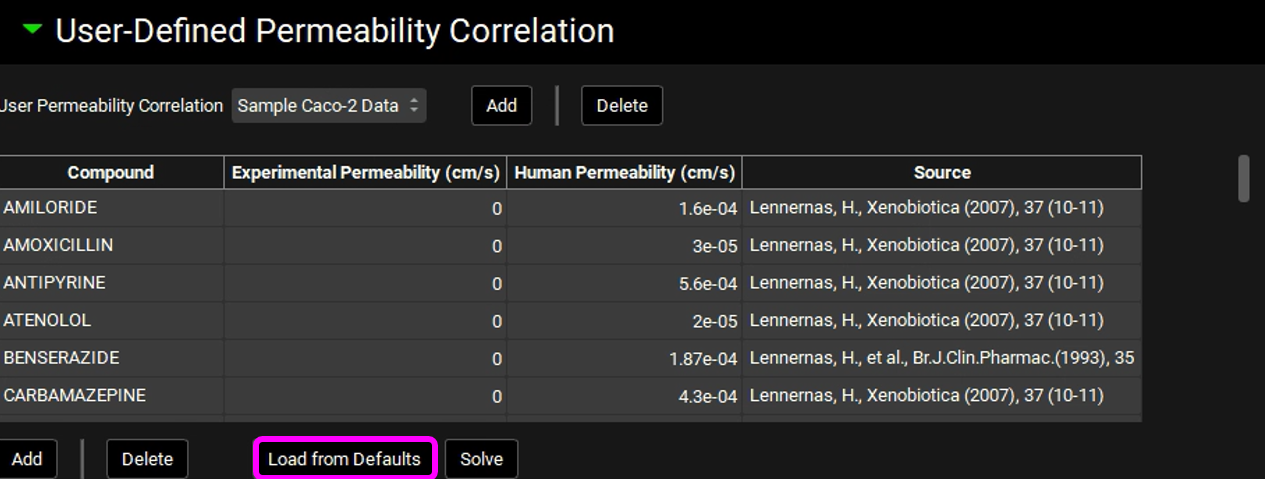Collapse the User-Defined Permeability Correlation section
1265x479 pixels.
(33, 30)
